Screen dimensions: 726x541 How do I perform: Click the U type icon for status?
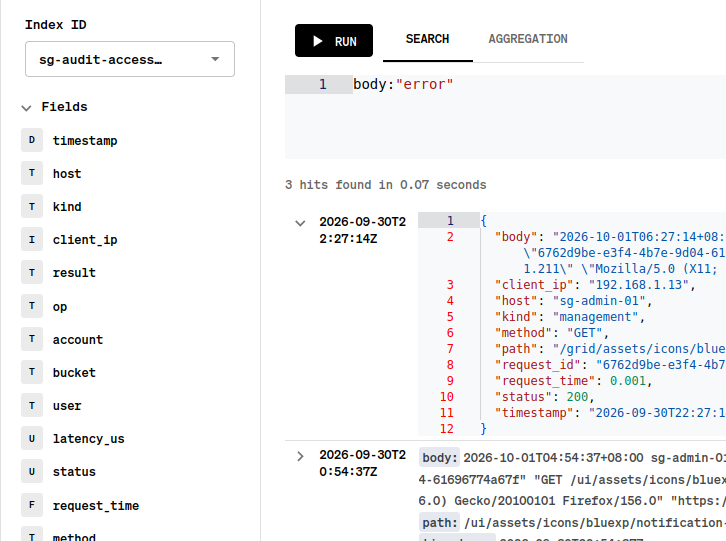[x=32, y=472]
